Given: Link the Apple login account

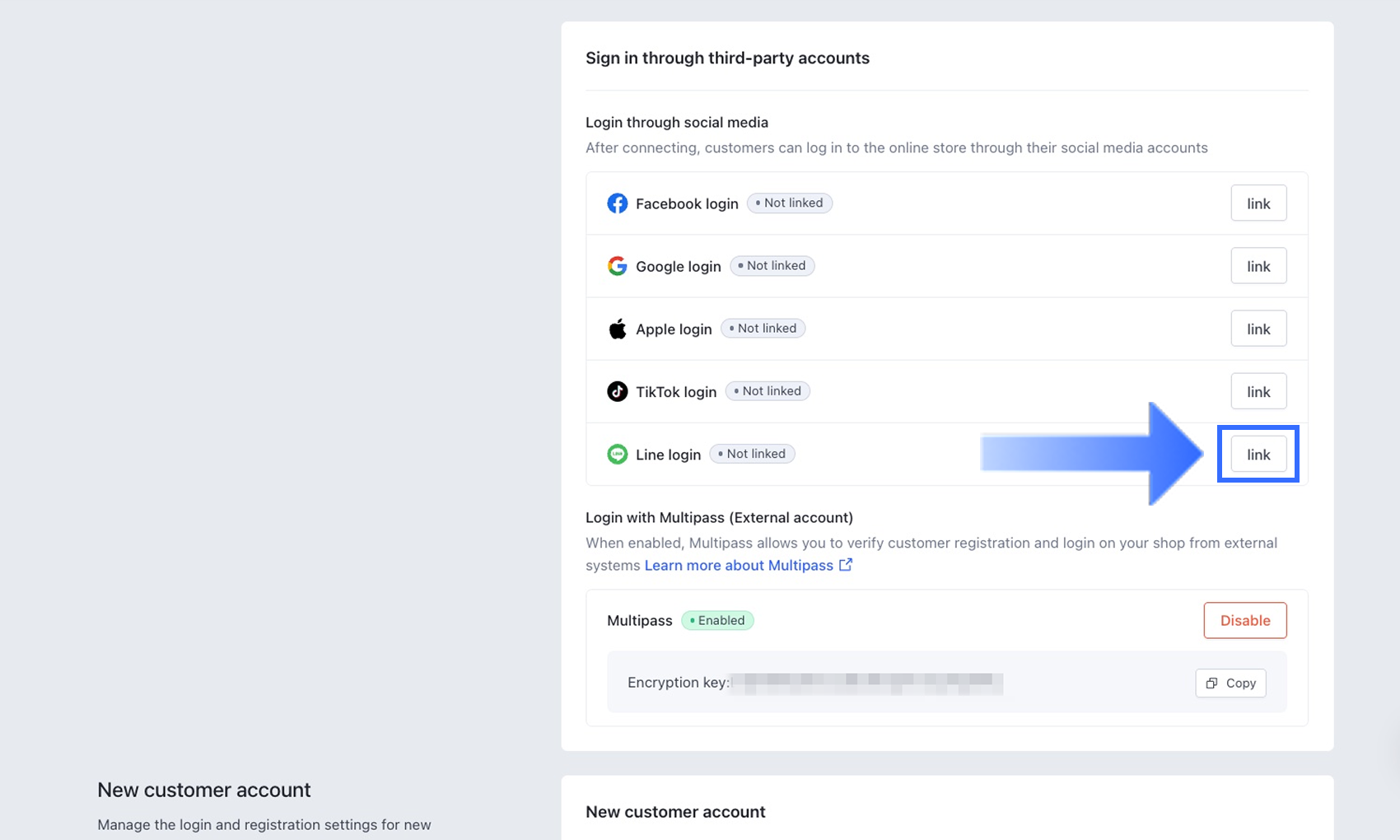Looking at the screenshot, I should (1258, 329).
